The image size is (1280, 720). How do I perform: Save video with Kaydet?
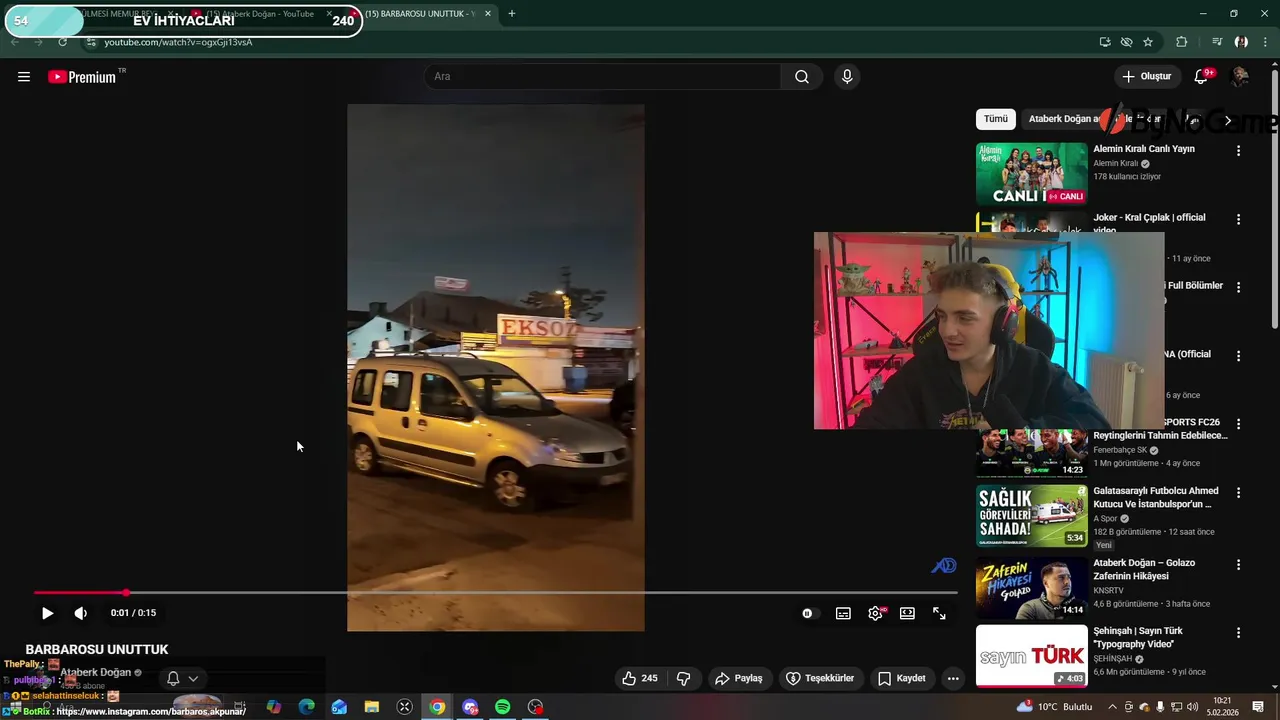pyautogui.click(x=902, y=678)
